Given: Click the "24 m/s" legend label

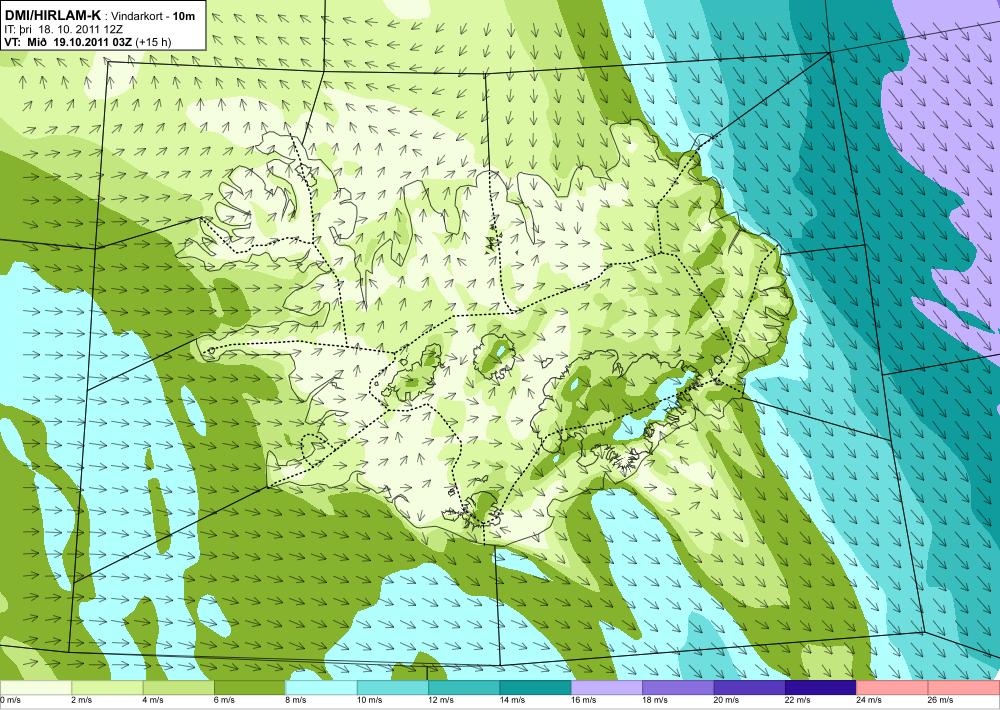Looking at the screenshot, I should pos(869,700).
